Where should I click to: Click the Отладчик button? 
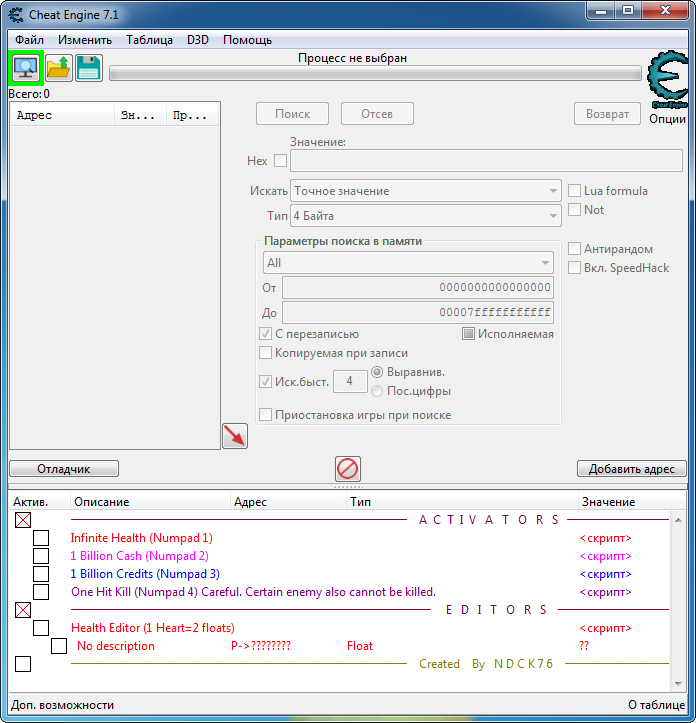tap(64, 469)
